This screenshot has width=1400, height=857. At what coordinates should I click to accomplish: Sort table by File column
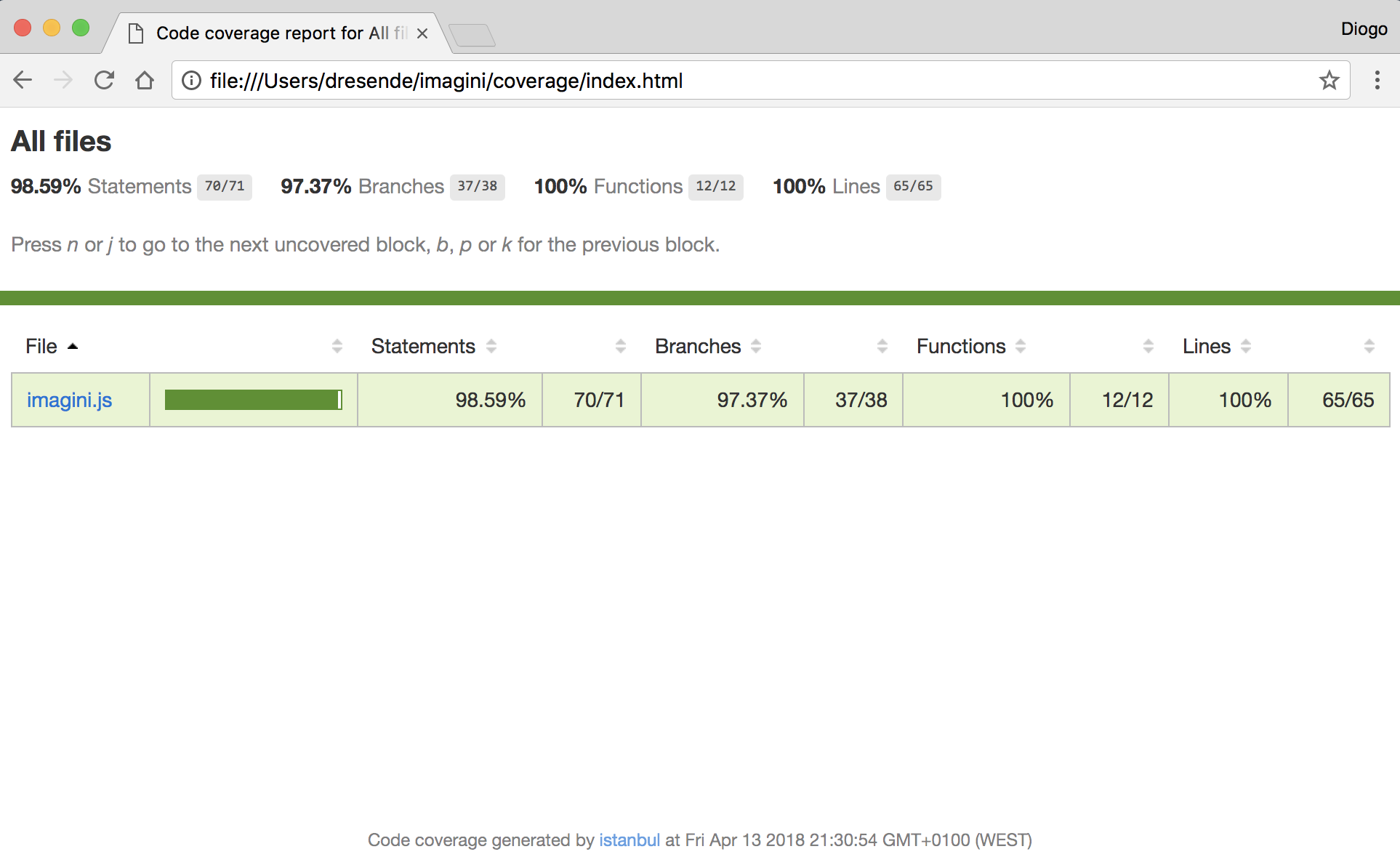tap(41, 346)
